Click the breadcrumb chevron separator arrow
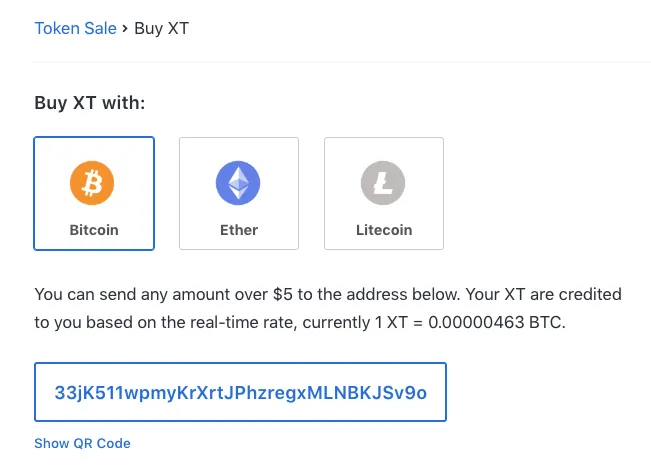This screenshot has height=466, width=651. (125, 29)
